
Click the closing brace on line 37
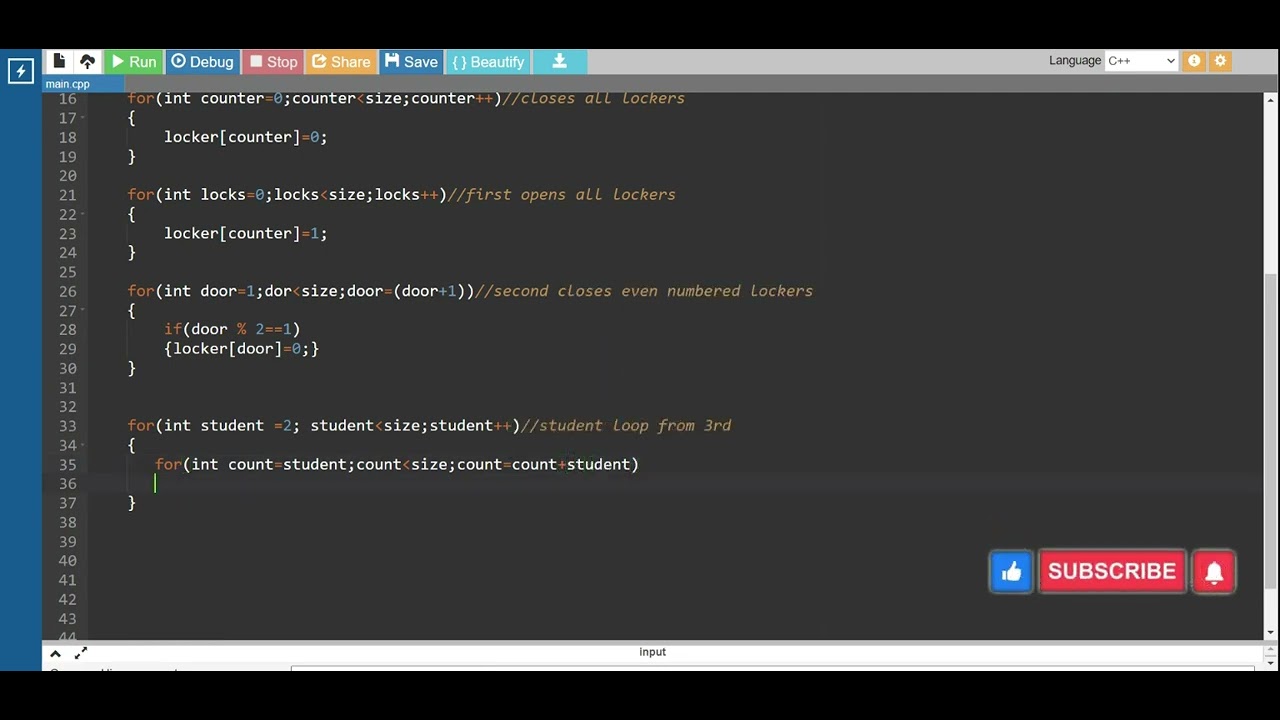[131, 503]
